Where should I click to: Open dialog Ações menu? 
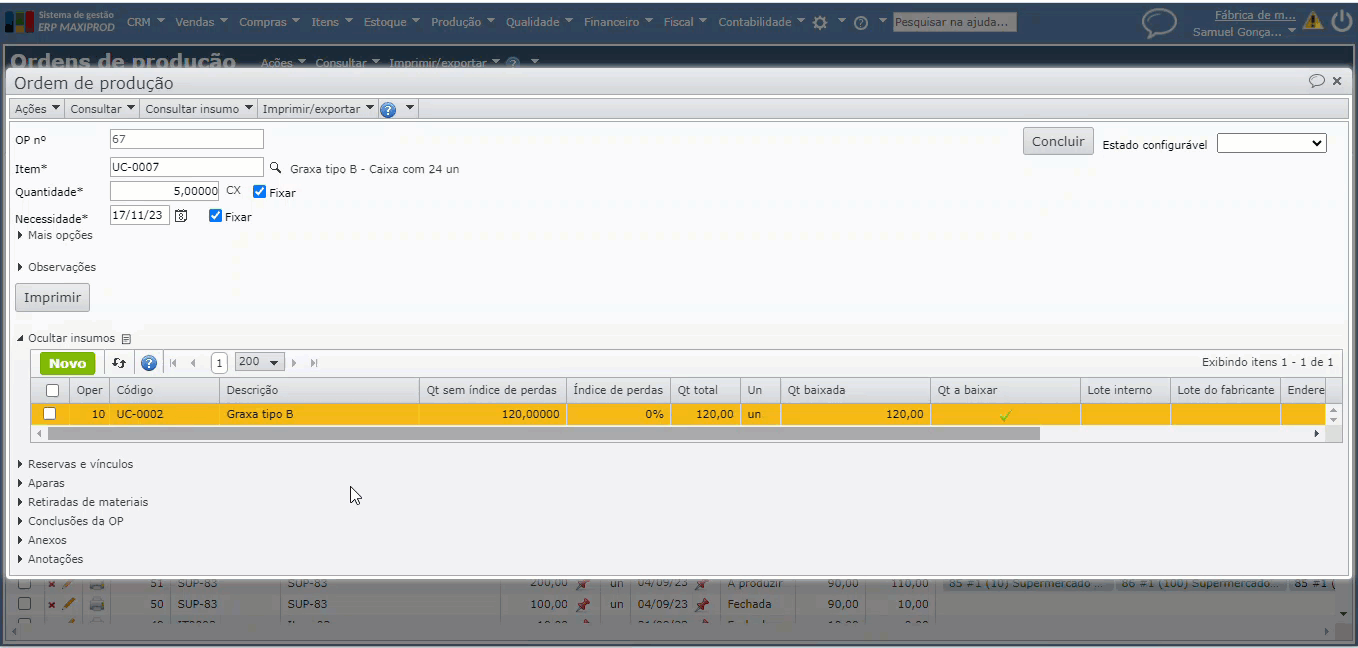coord(38,109)
